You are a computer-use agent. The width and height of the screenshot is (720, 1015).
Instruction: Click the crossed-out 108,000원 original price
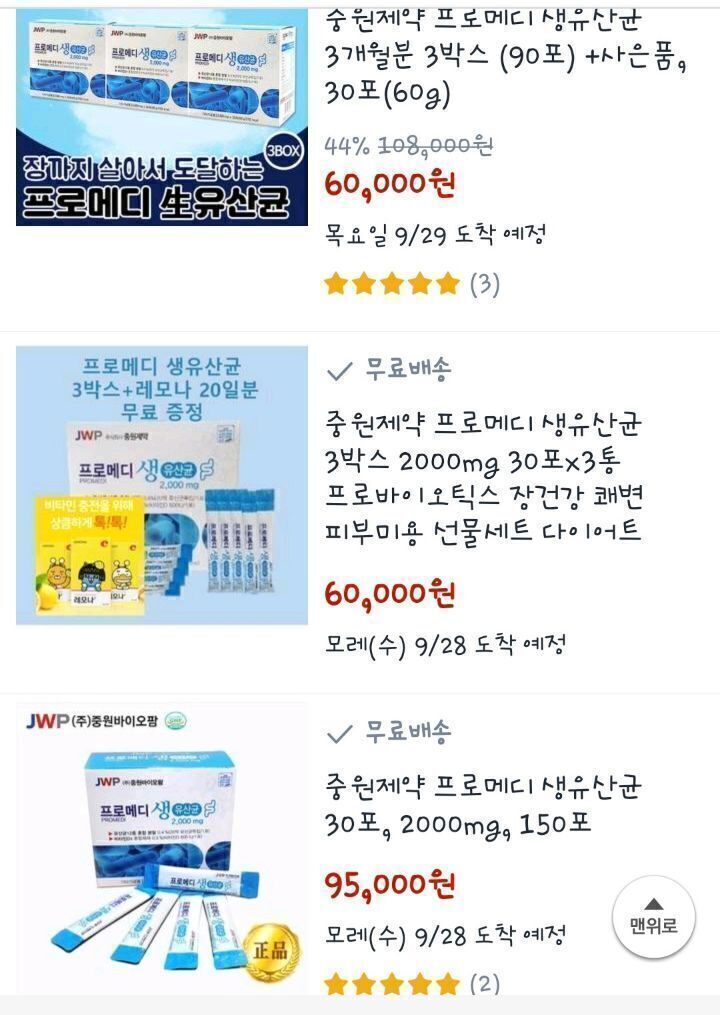tap(435, 145)
